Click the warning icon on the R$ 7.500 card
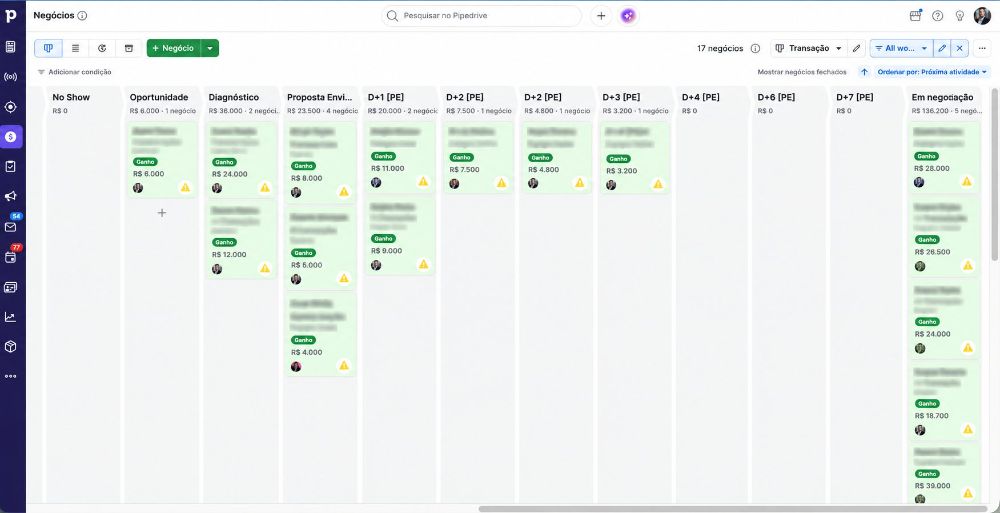The height and width of the screenshot is (513, 1000). (x=501, y=182)
